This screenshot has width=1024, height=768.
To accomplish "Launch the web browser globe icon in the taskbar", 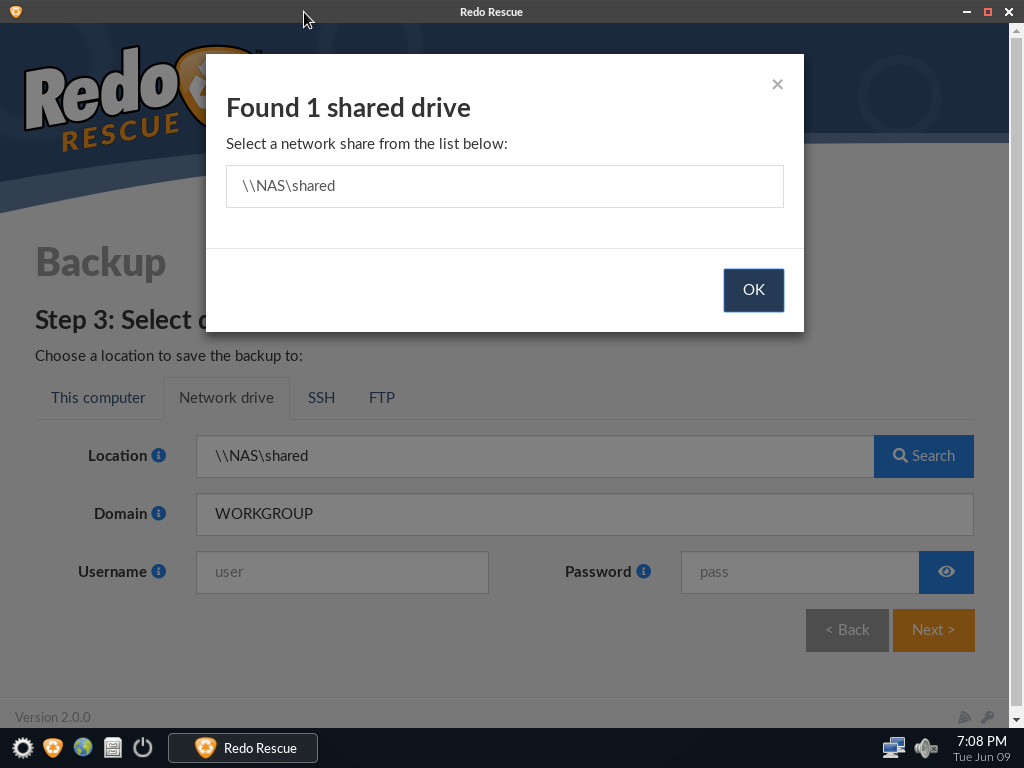I will click(83, 747).
